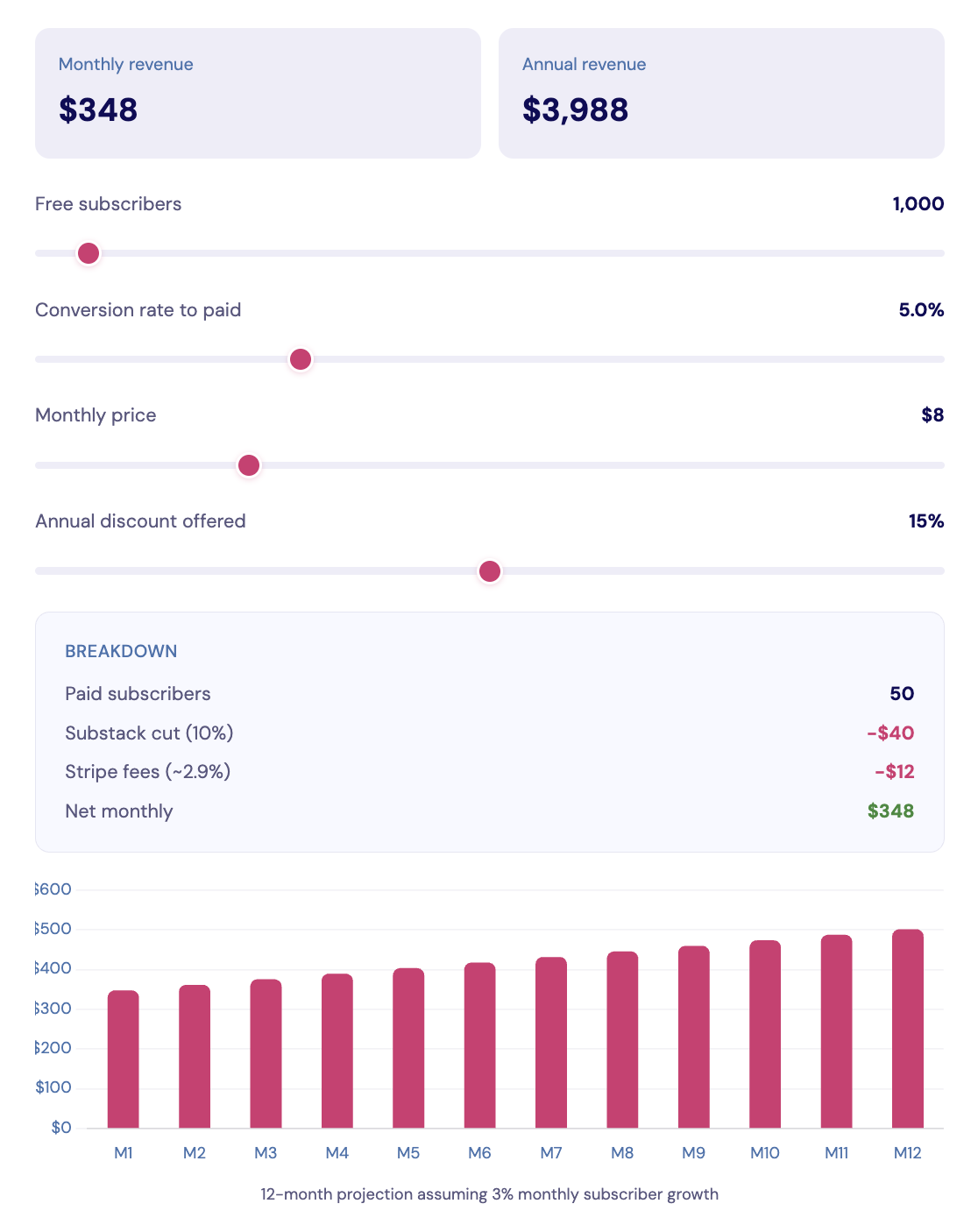Click the Conversion rate to paid slider handle
The image size is (978, 1232).
coord(300,358)
